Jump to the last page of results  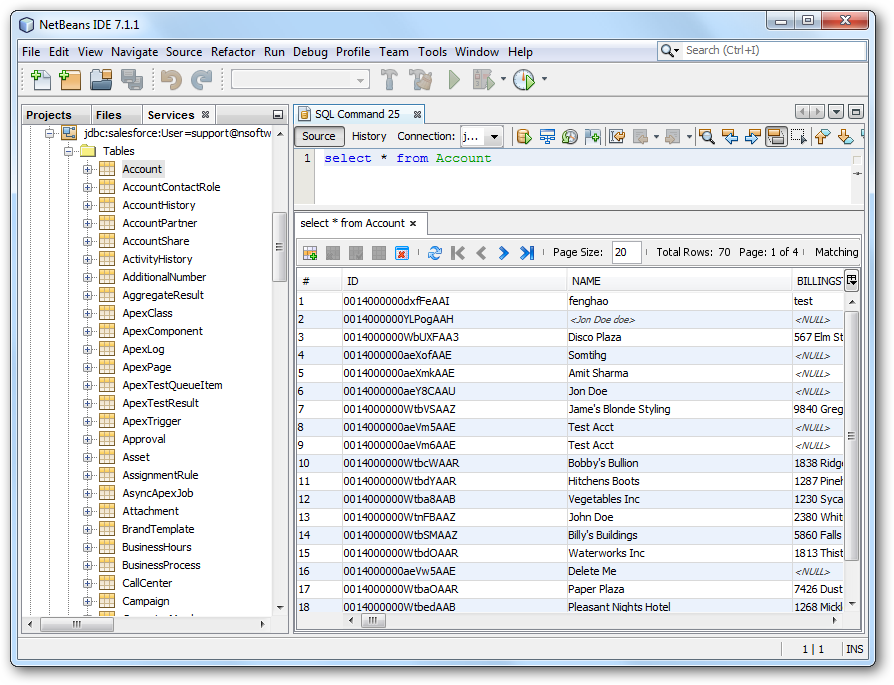click(x=527, y=253)
